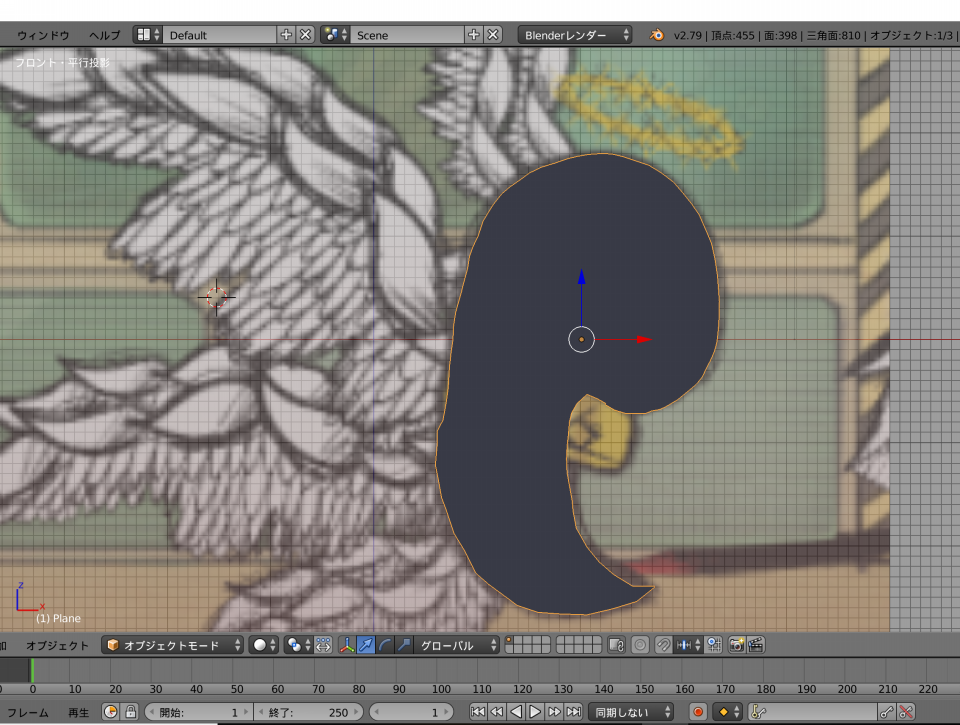Image resolution: width=960 pixels, height=725 pixels.
Task: Jump to the last frame
Action: point(574,712)
